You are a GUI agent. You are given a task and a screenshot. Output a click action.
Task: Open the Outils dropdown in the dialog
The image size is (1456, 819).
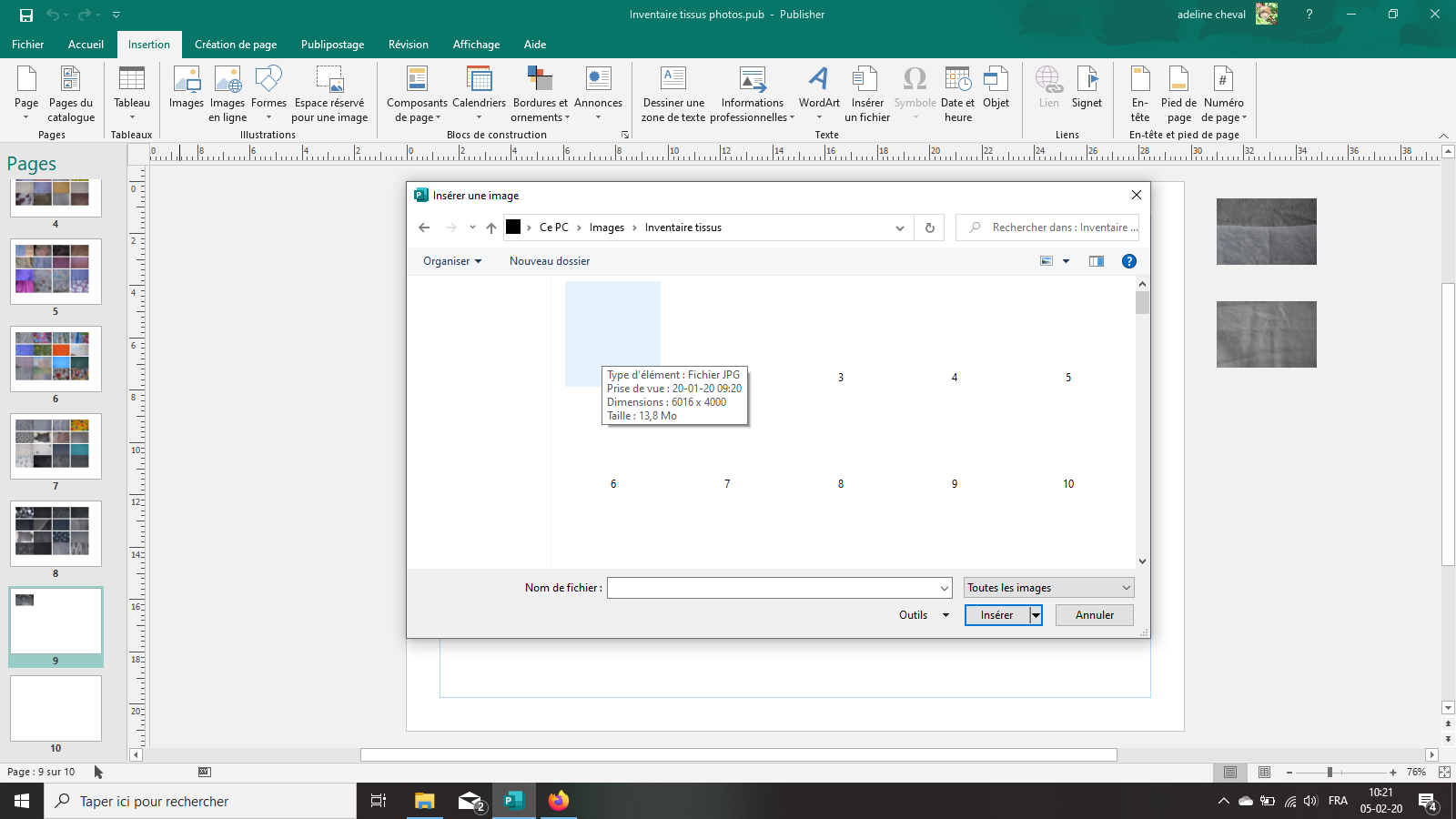(x=924, y=615)
